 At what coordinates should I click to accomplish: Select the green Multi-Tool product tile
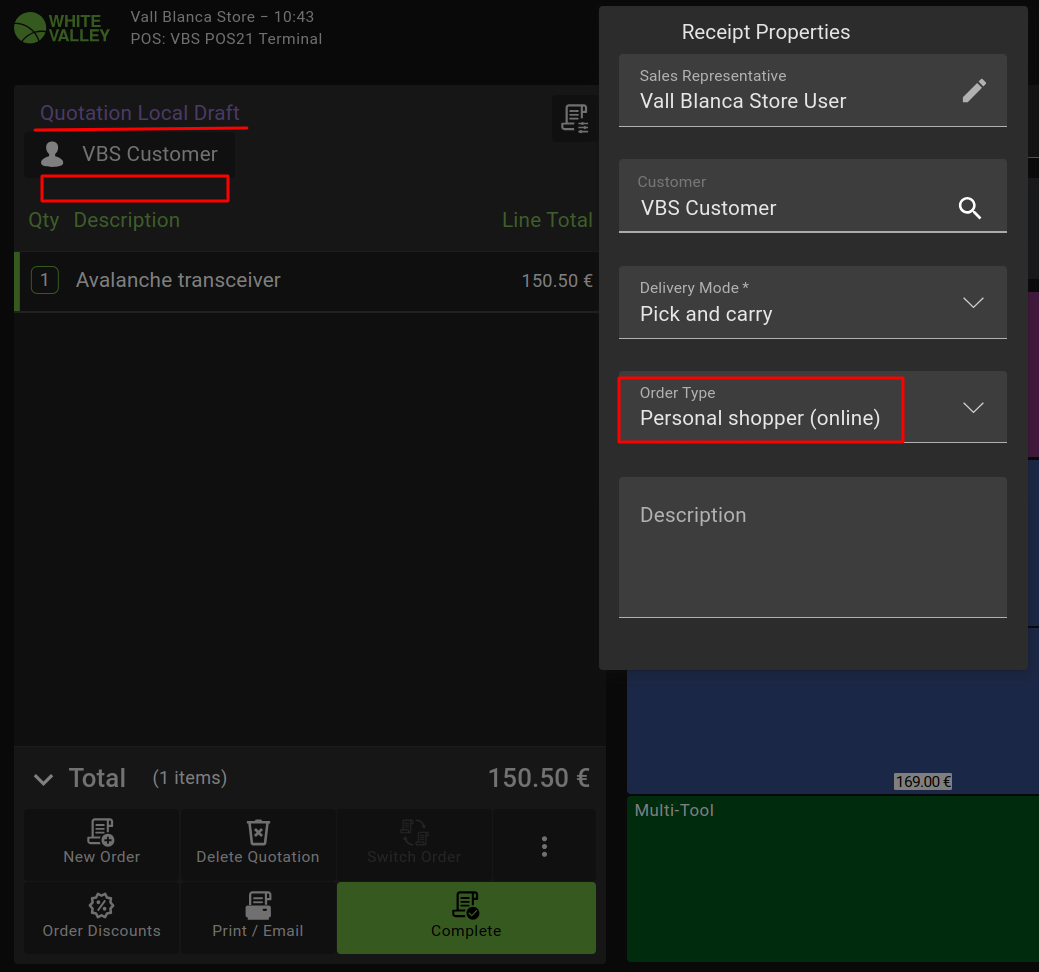pos(832,877)
